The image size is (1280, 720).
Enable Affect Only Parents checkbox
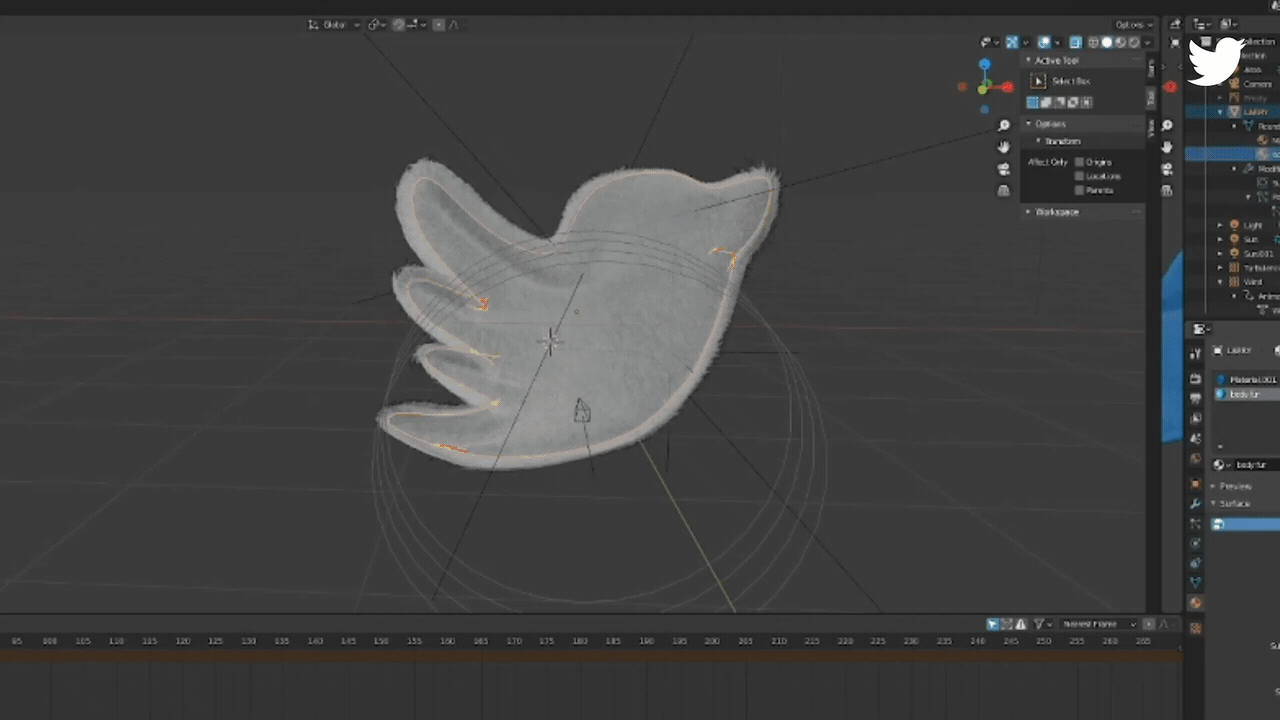click(x=1079, y=190)
